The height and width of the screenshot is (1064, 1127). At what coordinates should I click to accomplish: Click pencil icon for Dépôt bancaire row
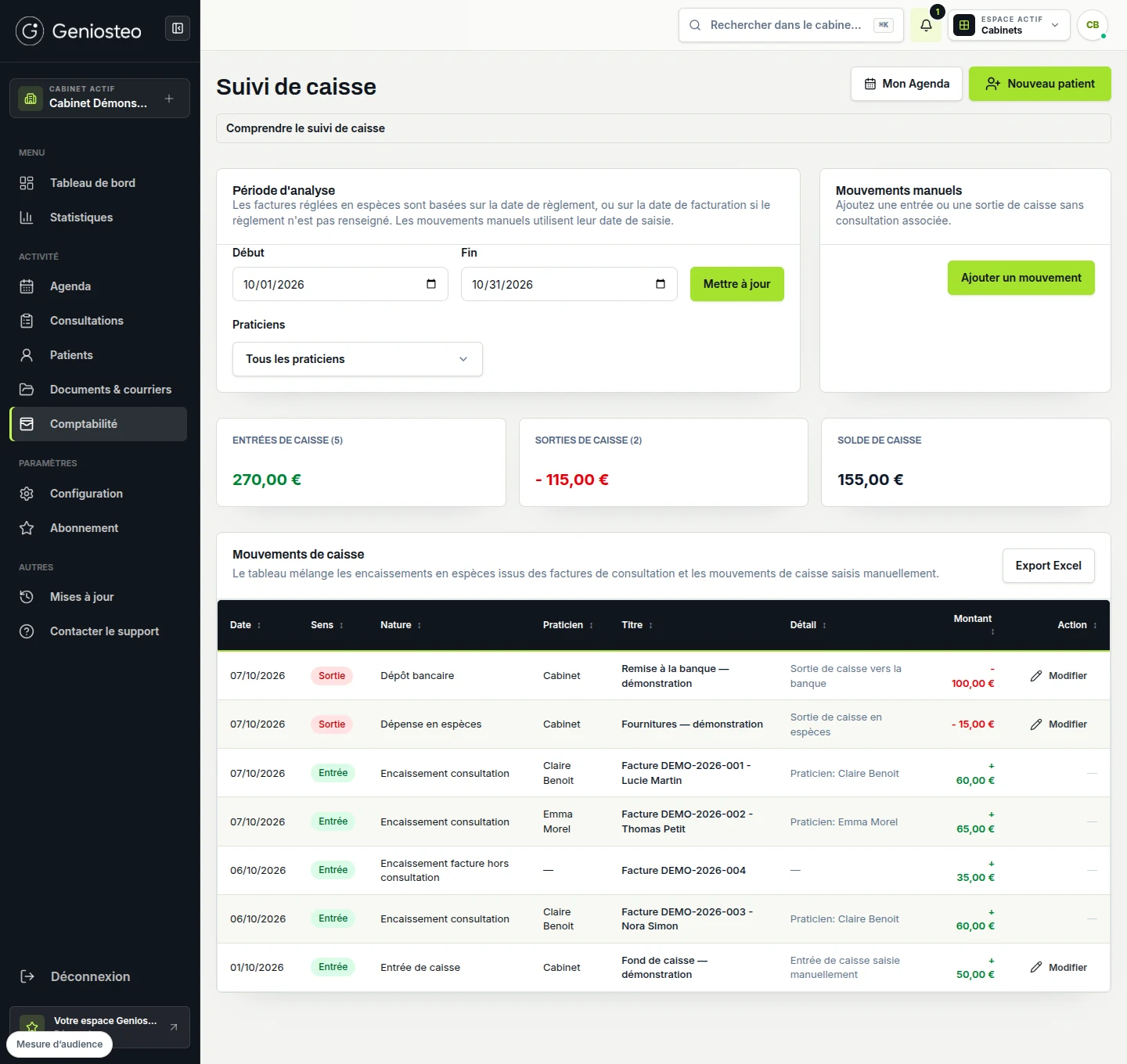pos(1036,676)
